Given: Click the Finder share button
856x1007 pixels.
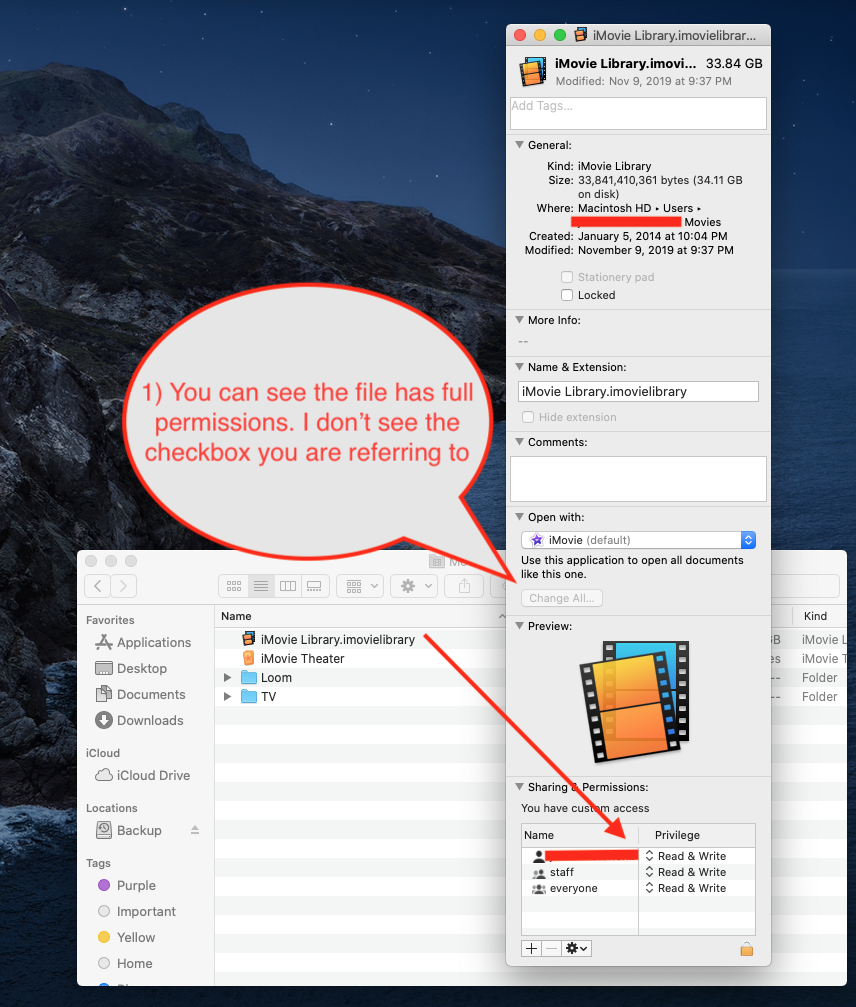Looking at the screenshot, I should click(x=464, y=586).
